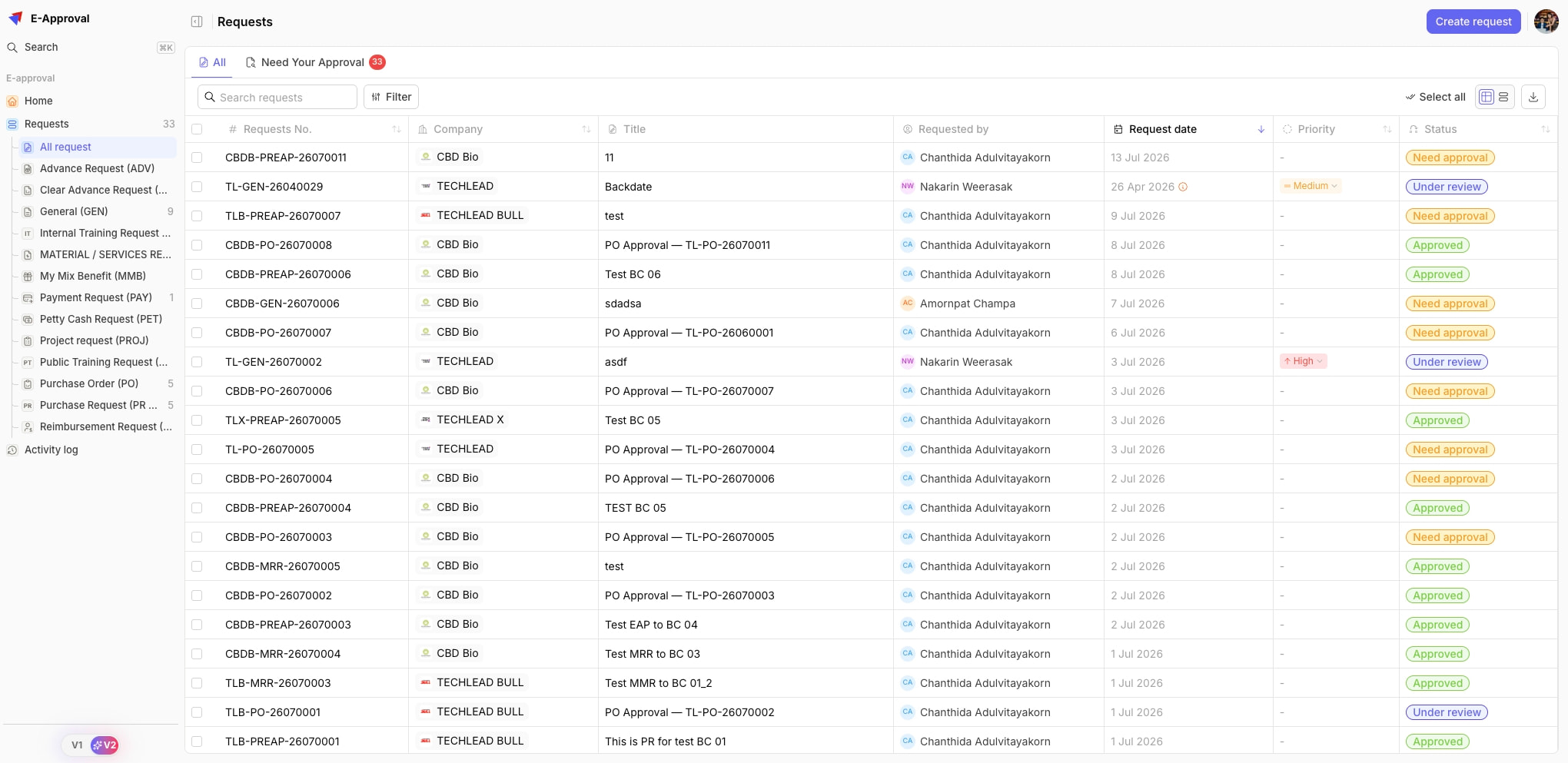
Task: Click the Advance Request (ADV) icon
Action: pyautogui.click(x=28, y=168)
